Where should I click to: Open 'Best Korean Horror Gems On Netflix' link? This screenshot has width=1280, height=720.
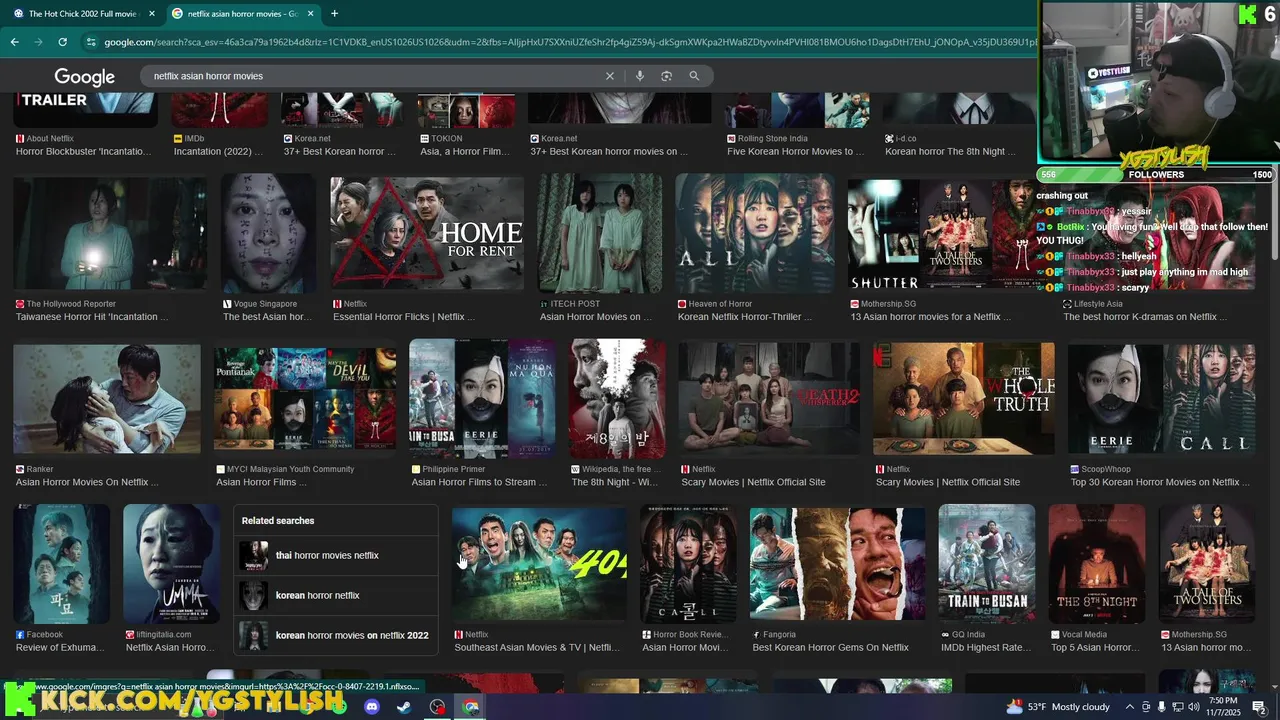click(831, 648)
